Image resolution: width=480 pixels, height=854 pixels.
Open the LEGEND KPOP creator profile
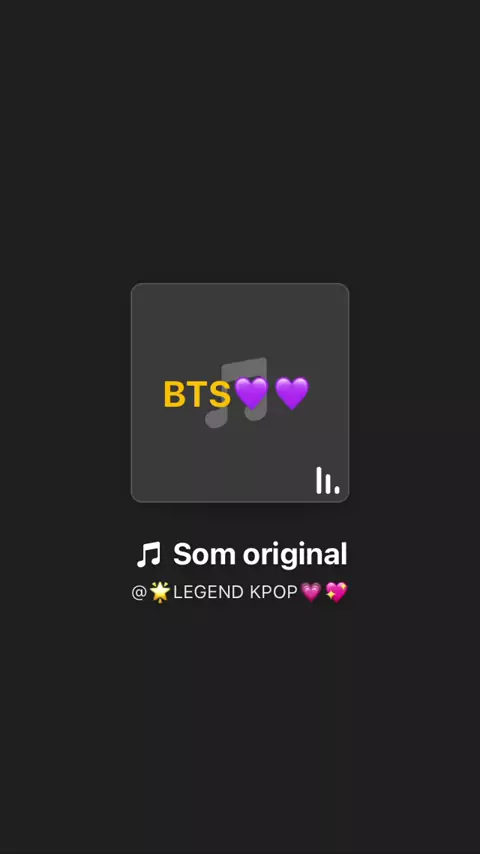[240, 592]
